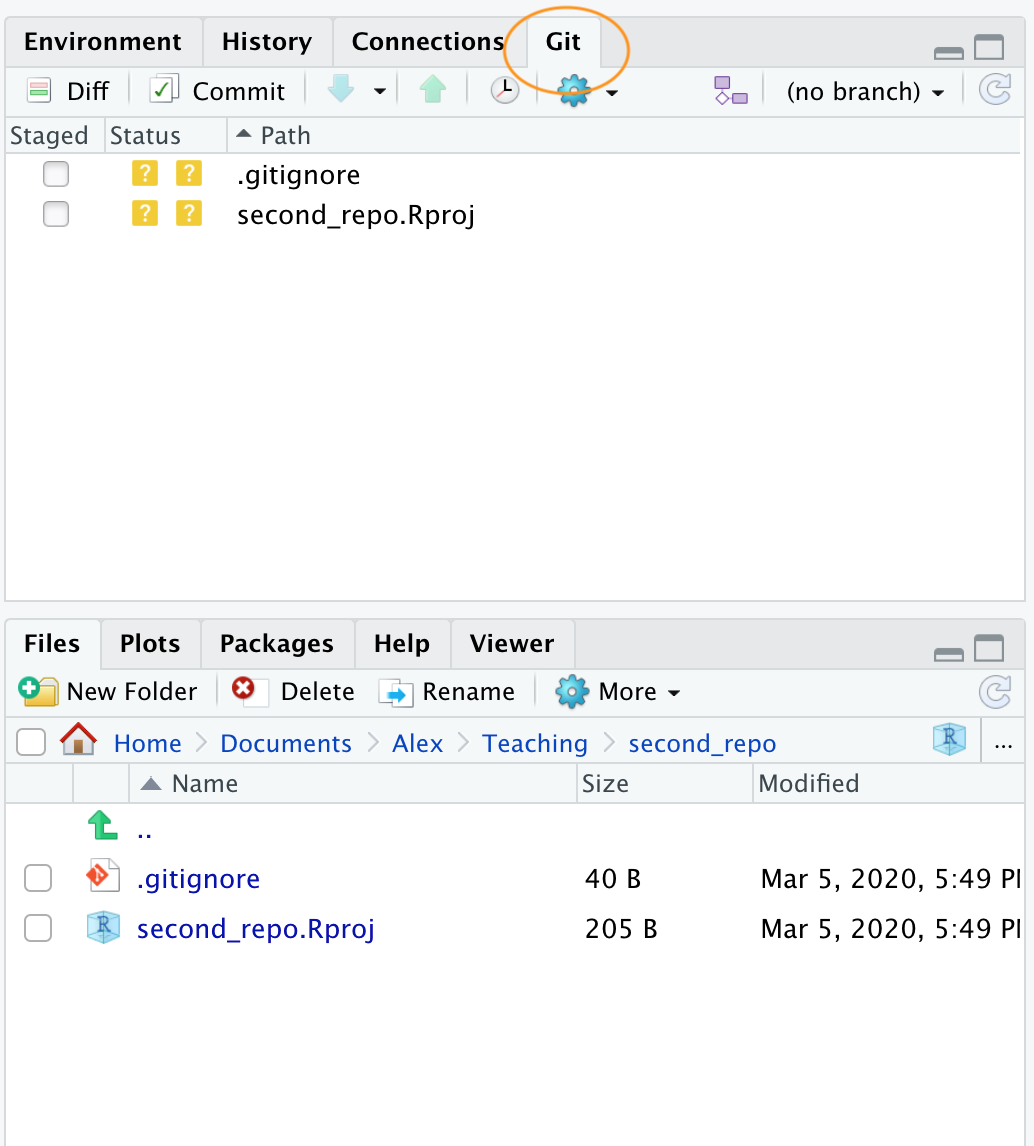The image size is (1034, 1146).
Task: Open Git history clock icon
Action: click(505, 91)
